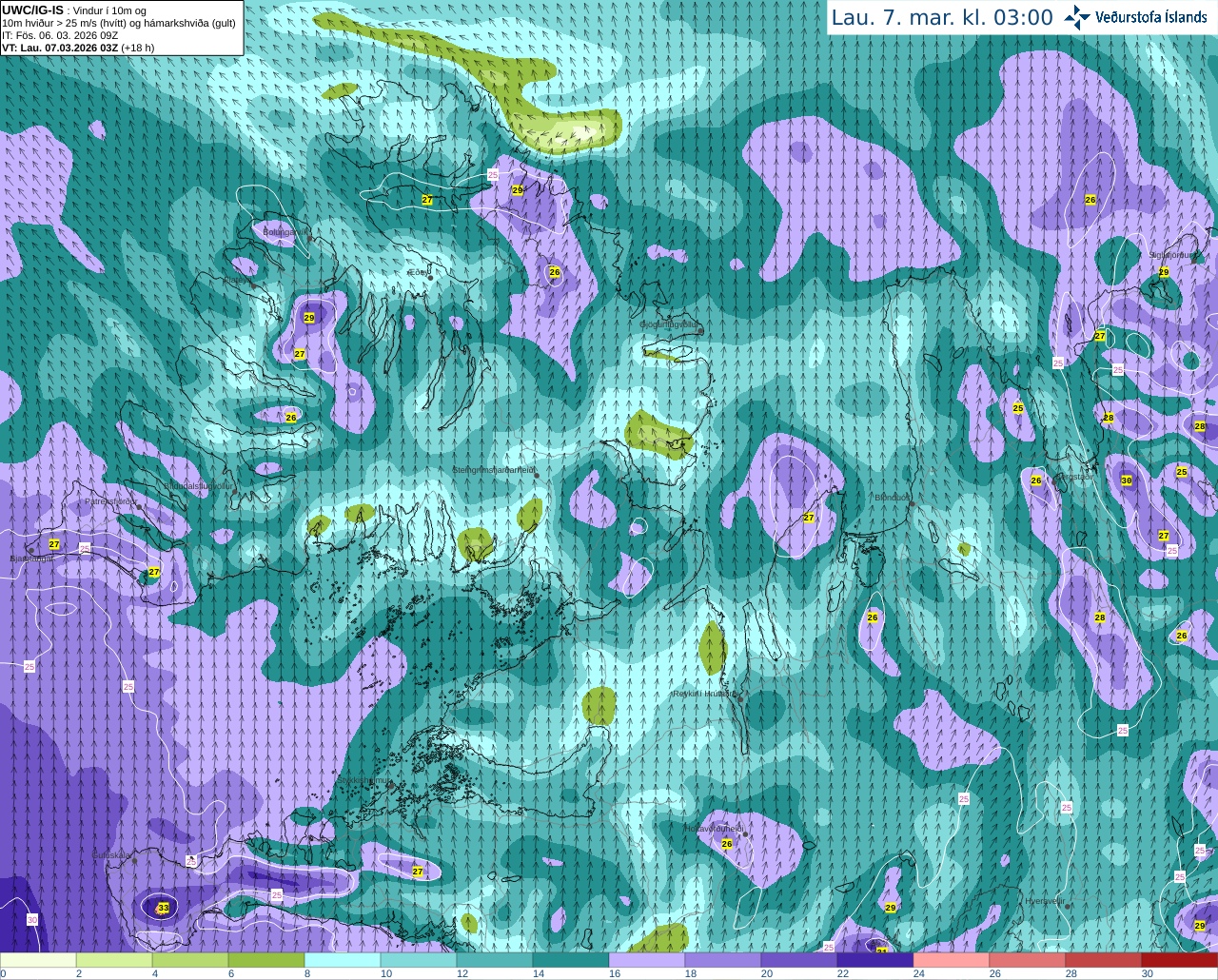Click the 12–14 m/s teal legend swatch
1218x980 pixels.
coord(495,960)
